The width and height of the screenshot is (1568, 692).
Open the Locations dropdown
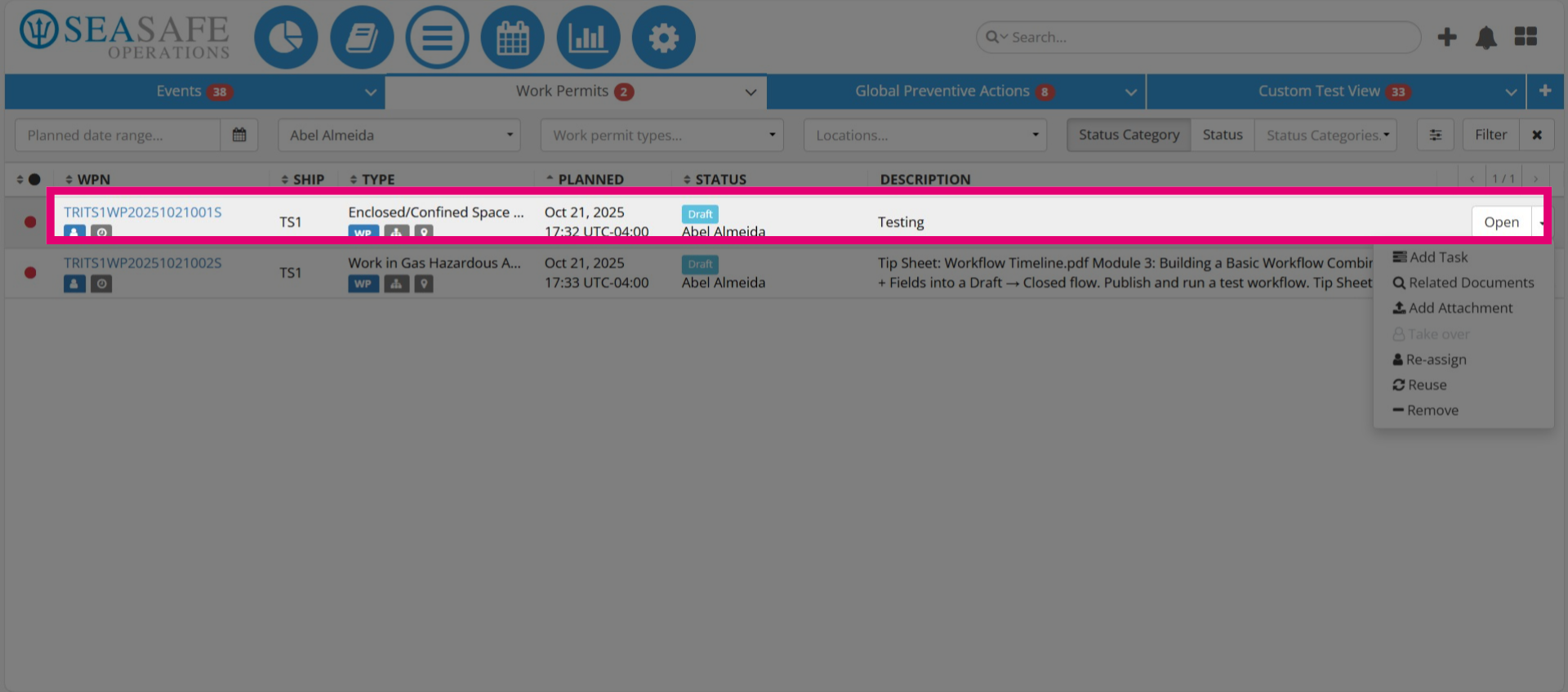point(924,135)
